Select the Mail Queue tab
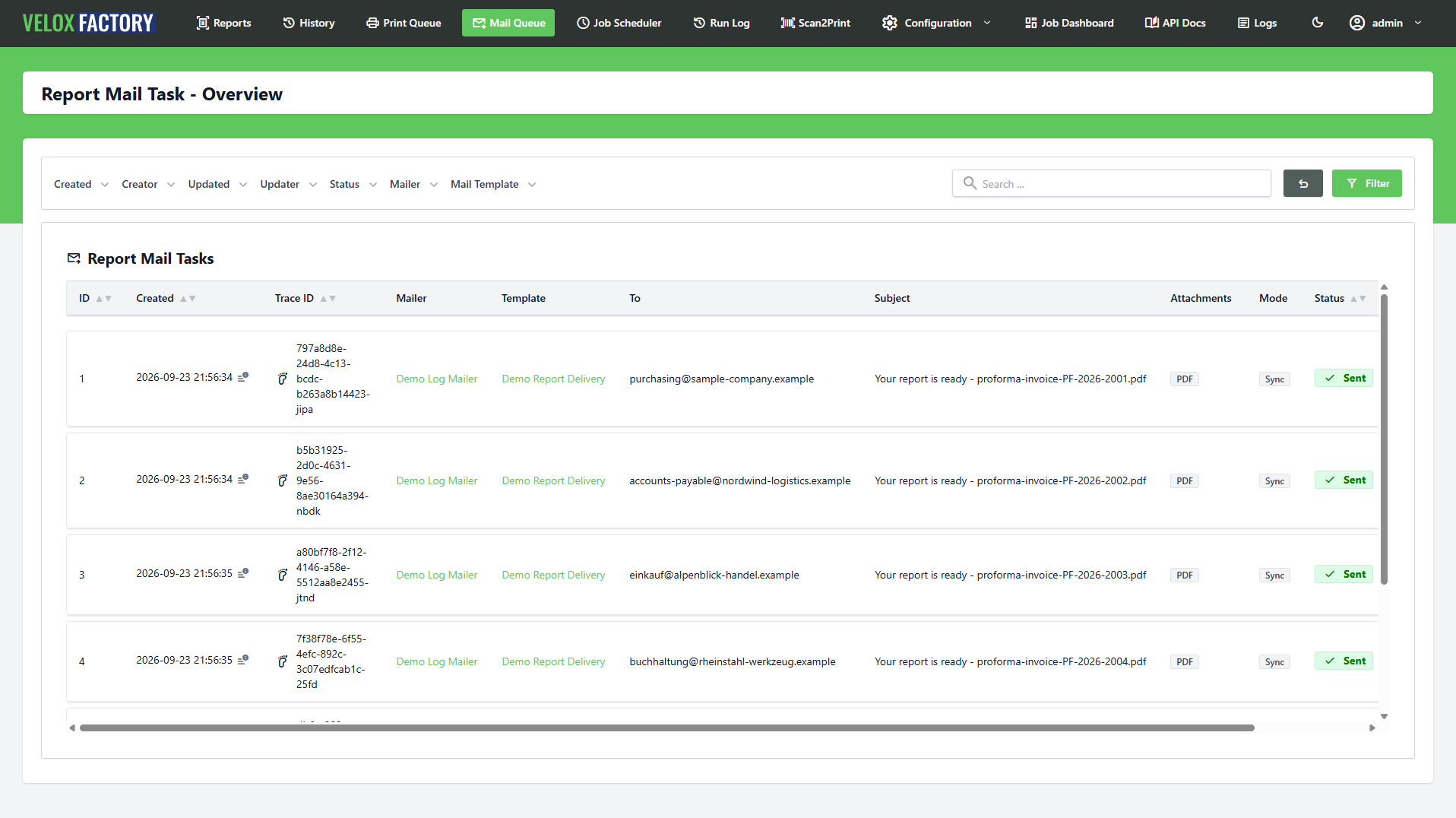Screen dimensions: 1456x818 click(x=508, y=23)
